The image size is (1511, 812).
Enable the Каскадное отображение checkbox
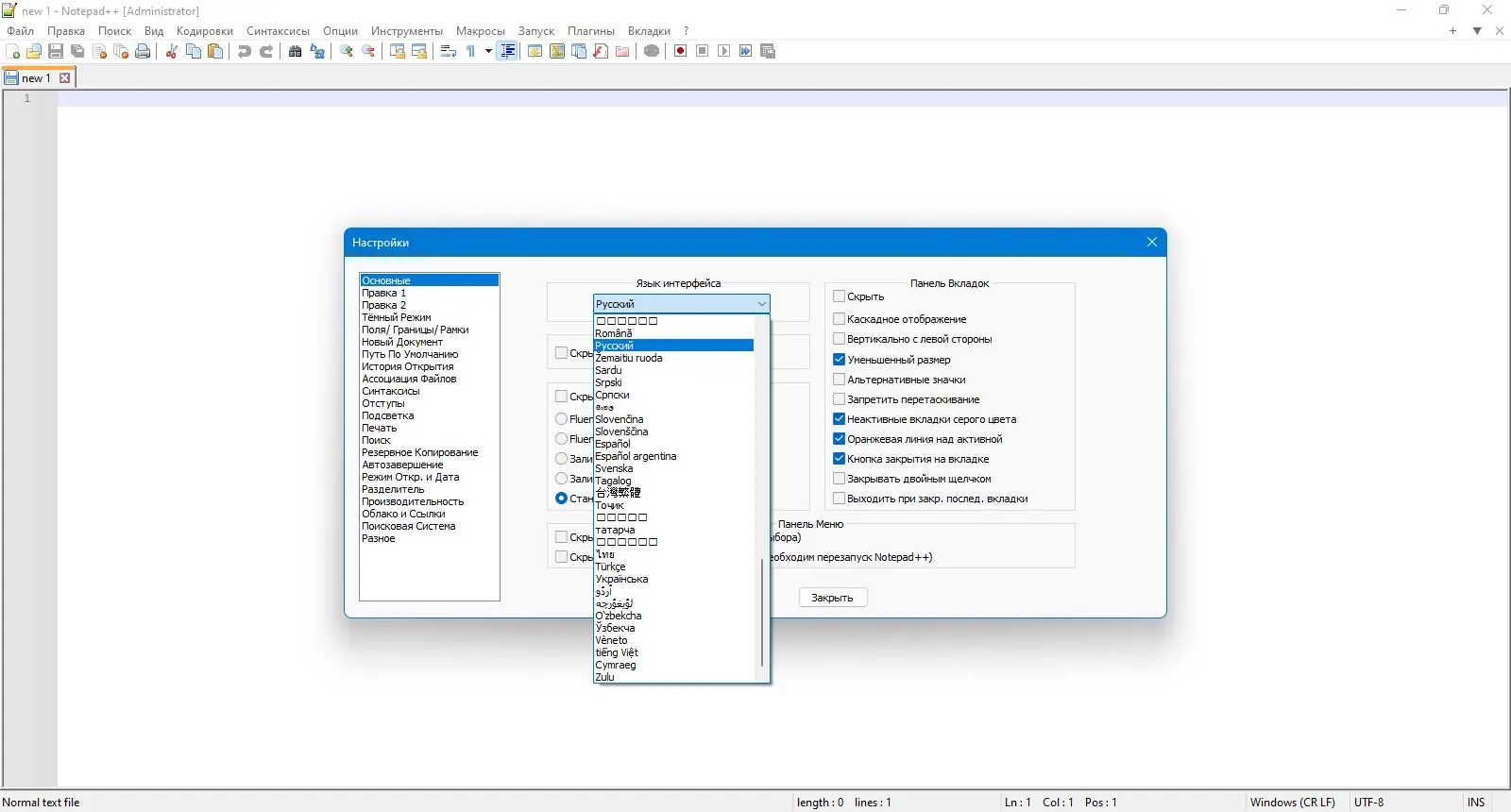click(x=839, y=319)
